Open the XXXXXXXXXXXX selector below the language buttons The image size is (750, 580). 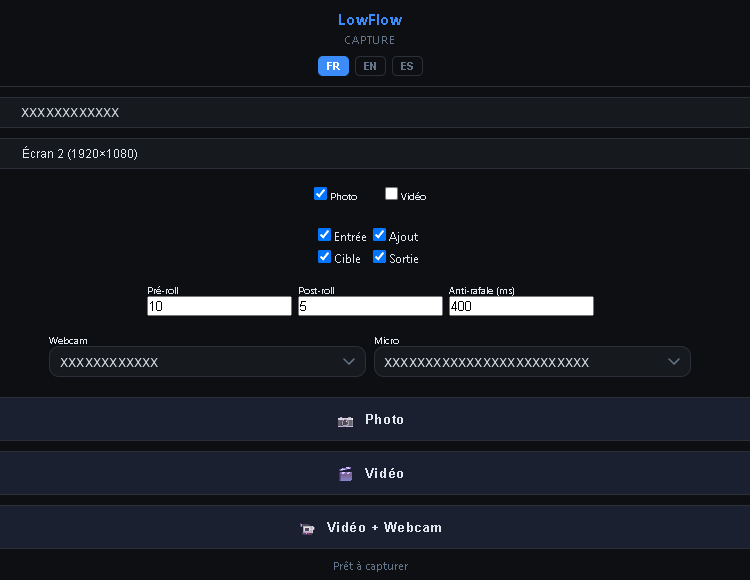[375, 112]
